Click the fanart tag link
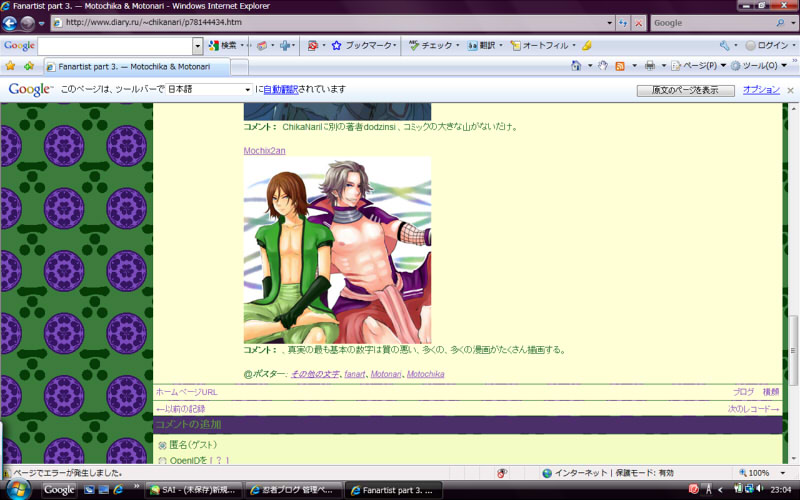800x500 pixels. point(355,374)
